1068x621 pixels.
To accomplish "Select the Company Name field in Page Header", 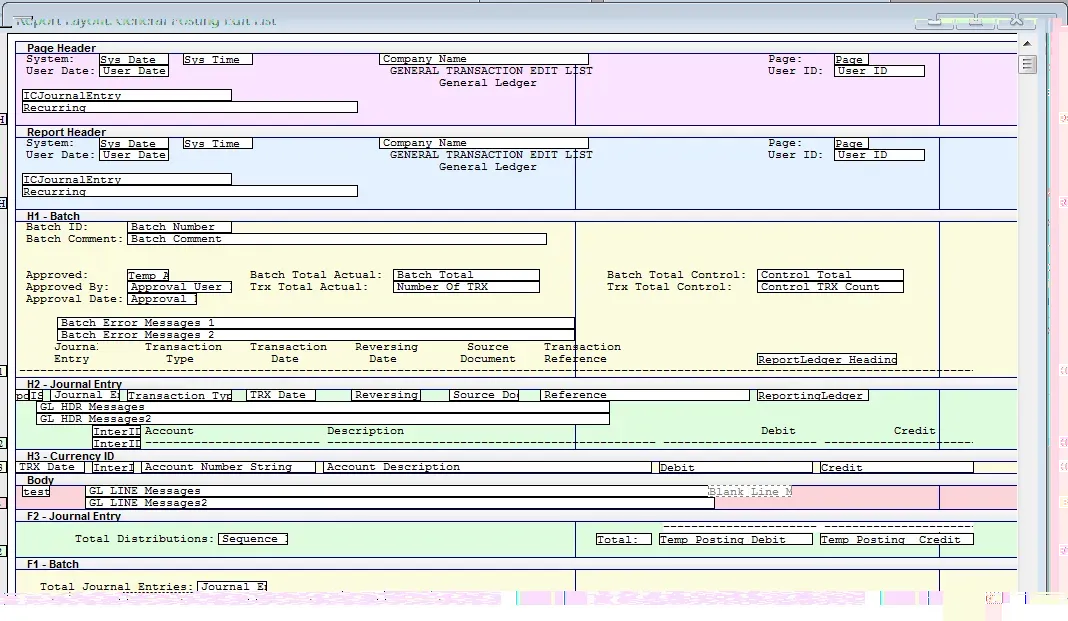I will pyautogui.click(x=483, y=59).
